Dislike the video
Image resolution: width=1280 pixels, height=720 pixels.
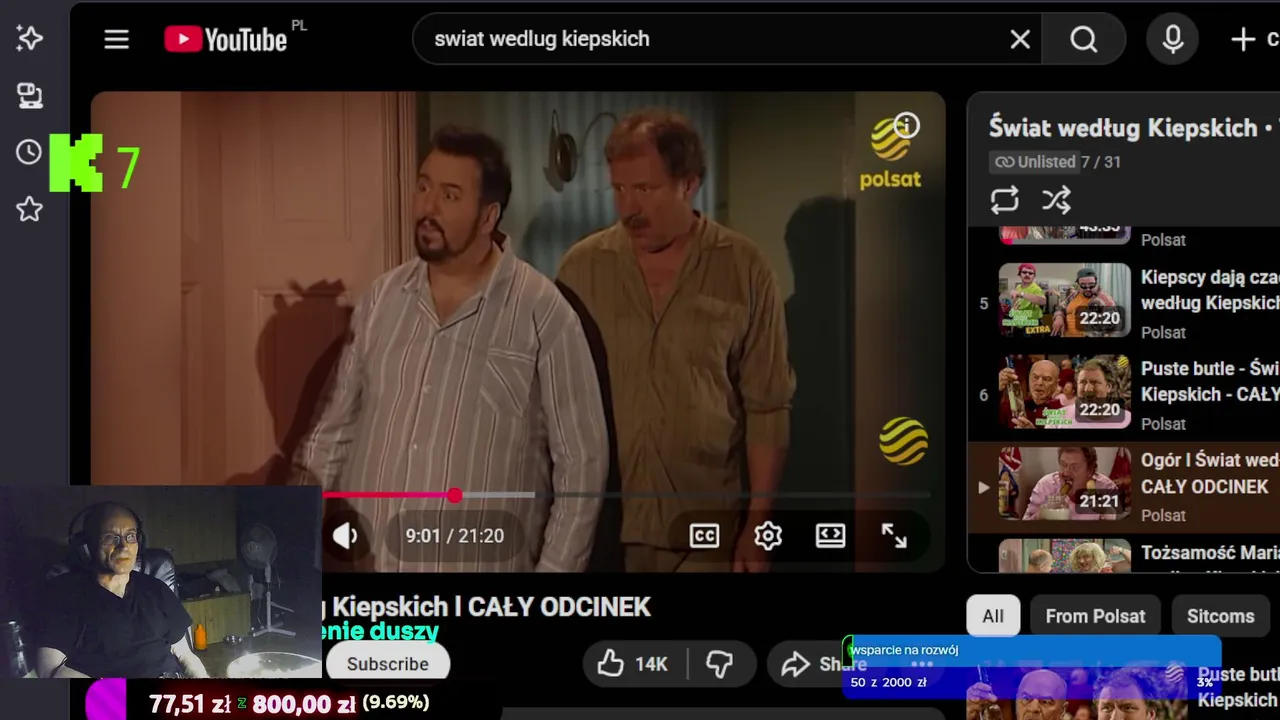point(720,664)
